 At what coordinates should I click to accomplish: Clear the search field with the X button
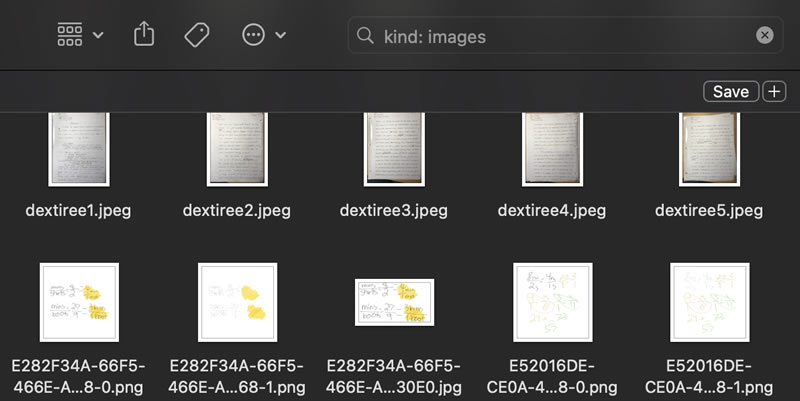coord(764,35)
